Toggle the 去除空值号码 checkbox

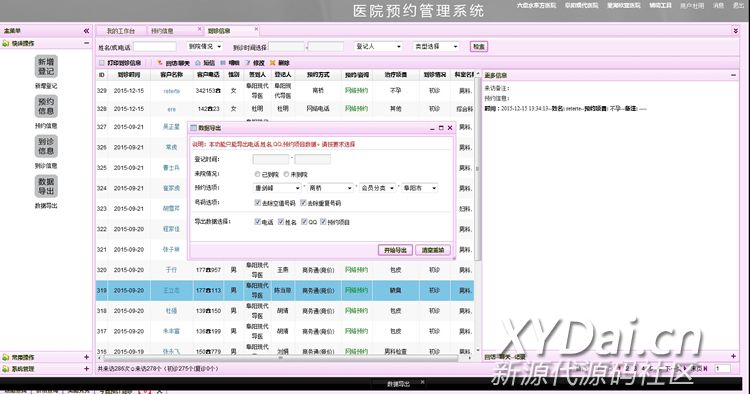click(257, 203)
